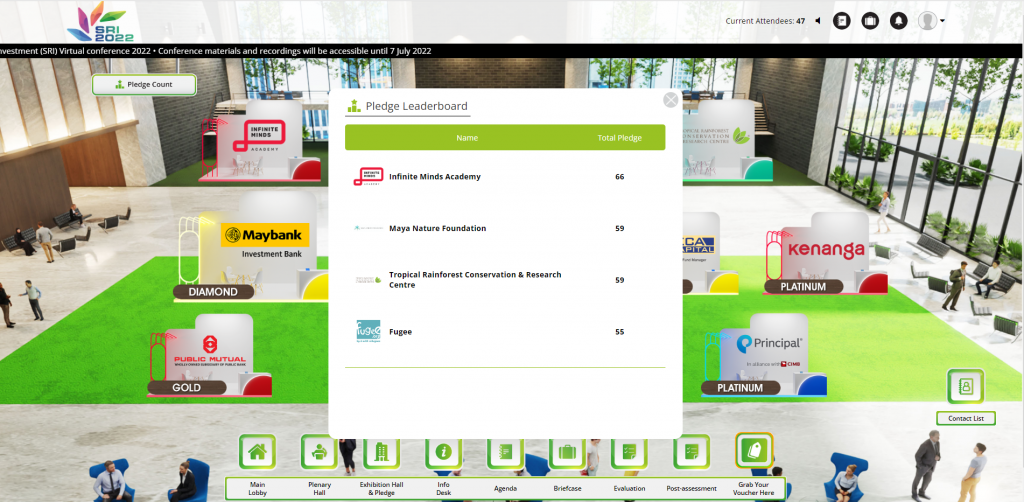Visit the Maybank Investment Bank booth
Viewport: 1024px width, 502px height.
(264, 240)
